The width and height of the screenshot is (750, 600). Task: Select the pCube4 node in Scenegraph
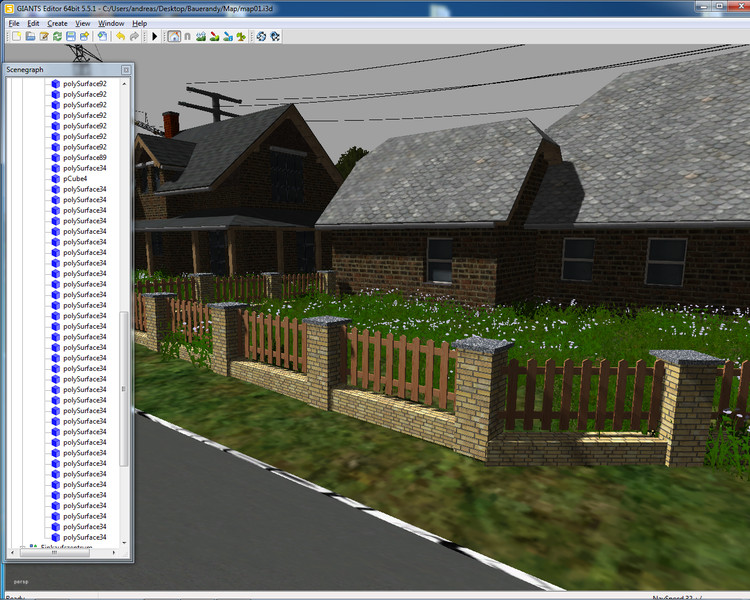click(x=75, y=178)
